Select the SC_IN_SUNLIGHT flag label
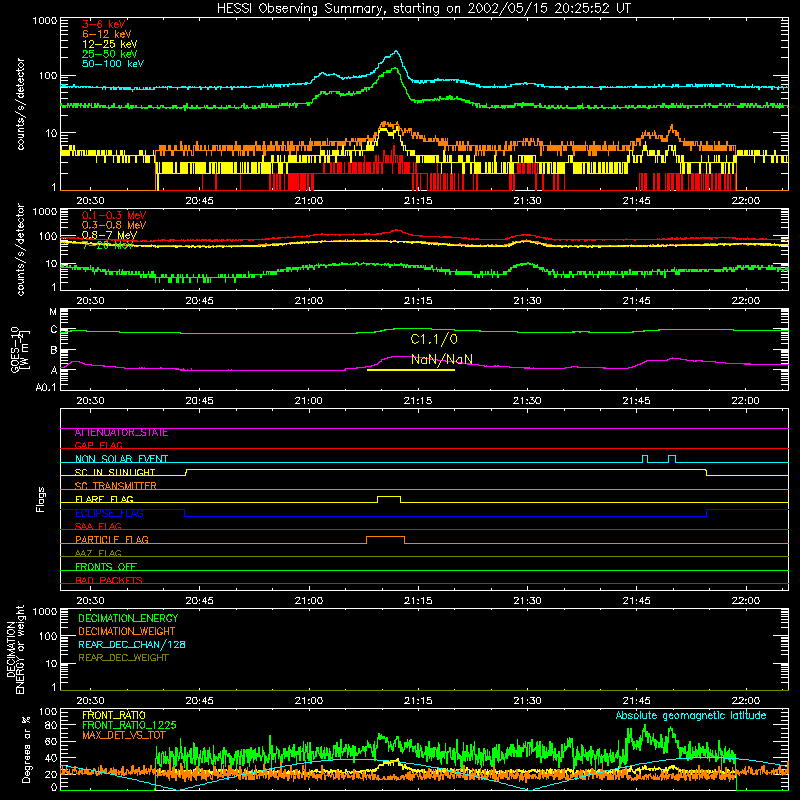Image resolution: width=800 pixels, height=800 pixels. pyautogui.click(x=115, y=472)
